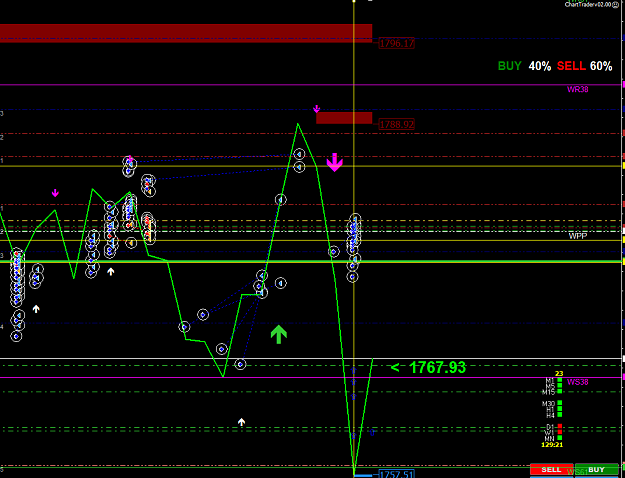Click the 1788.92 price label

397,124
